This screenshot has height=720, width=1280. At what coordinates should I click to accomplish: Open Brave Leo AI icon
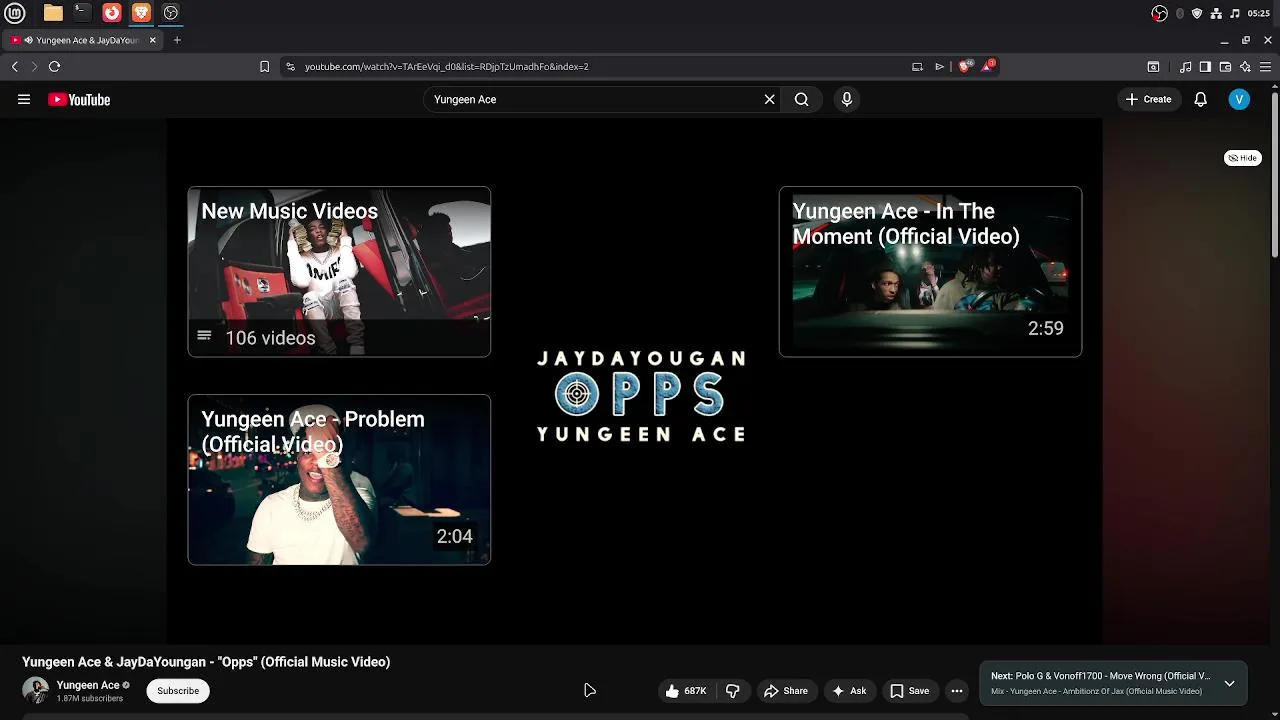[x=1245, y=66]
